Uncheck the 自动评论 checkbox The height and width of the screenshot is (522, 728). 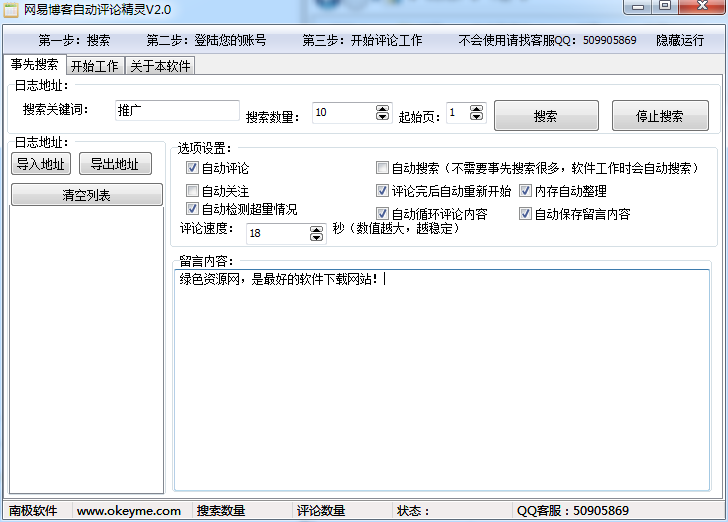coord(192,168)
